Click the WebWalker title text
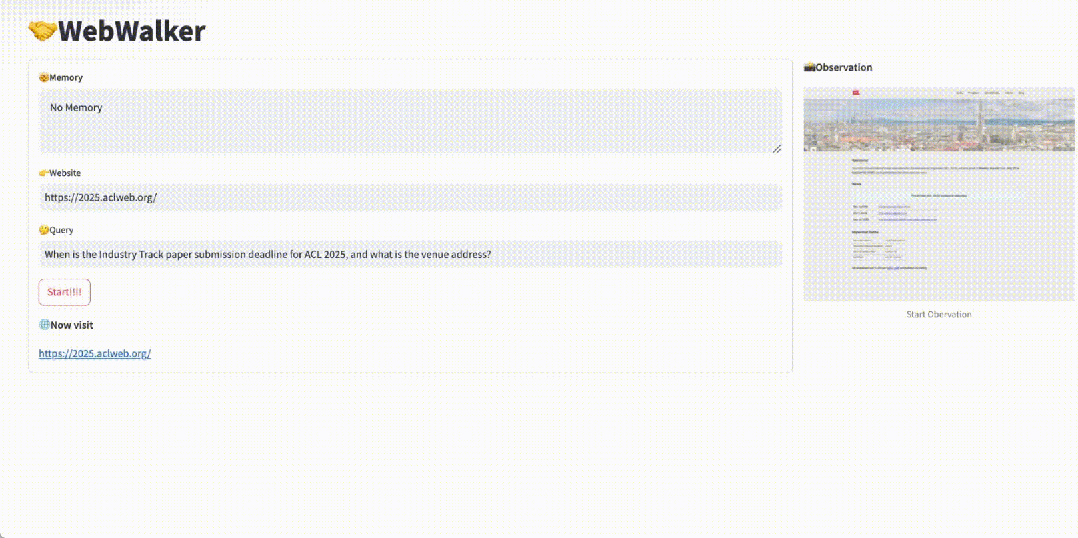Screen dimensions: 1078x538 (x=131, y=32)
